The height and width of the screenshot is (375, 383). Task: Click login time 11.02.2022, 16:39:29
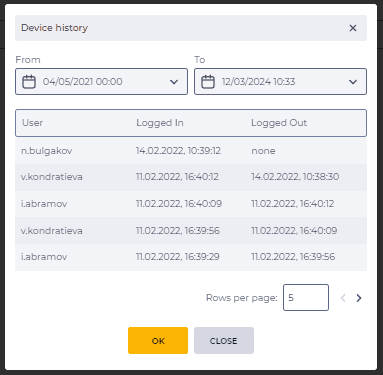pyautogui.click(x=178, y=257)
